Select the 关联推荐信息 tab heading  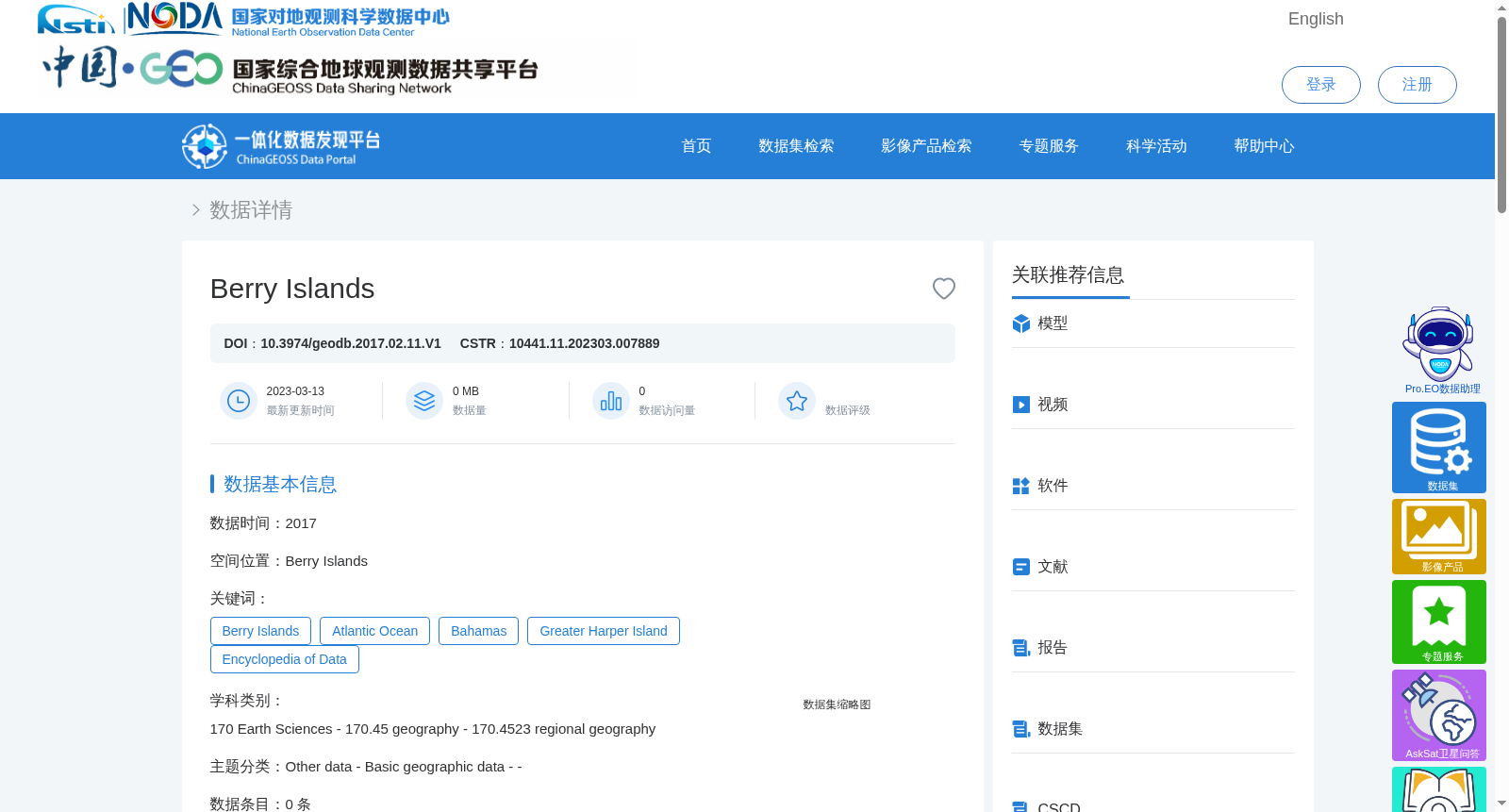tap(1069, 275)
